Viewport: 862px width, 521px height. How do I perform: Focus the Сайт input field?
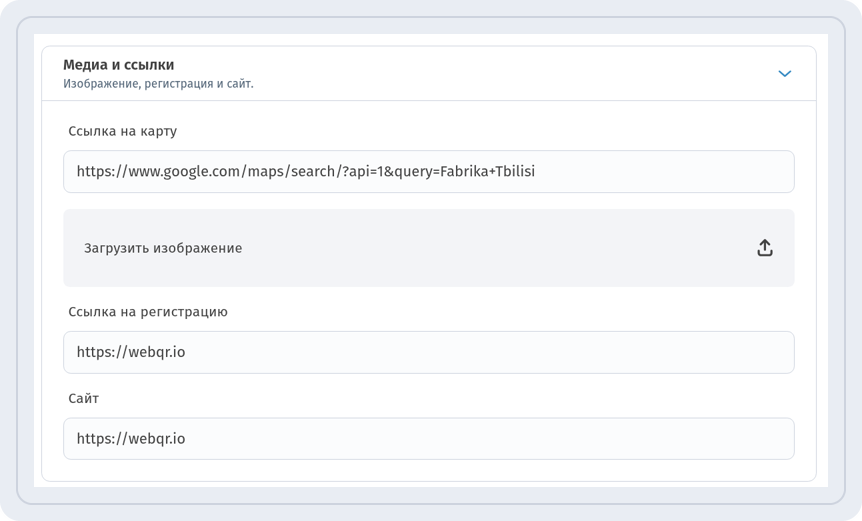point(429,439)
